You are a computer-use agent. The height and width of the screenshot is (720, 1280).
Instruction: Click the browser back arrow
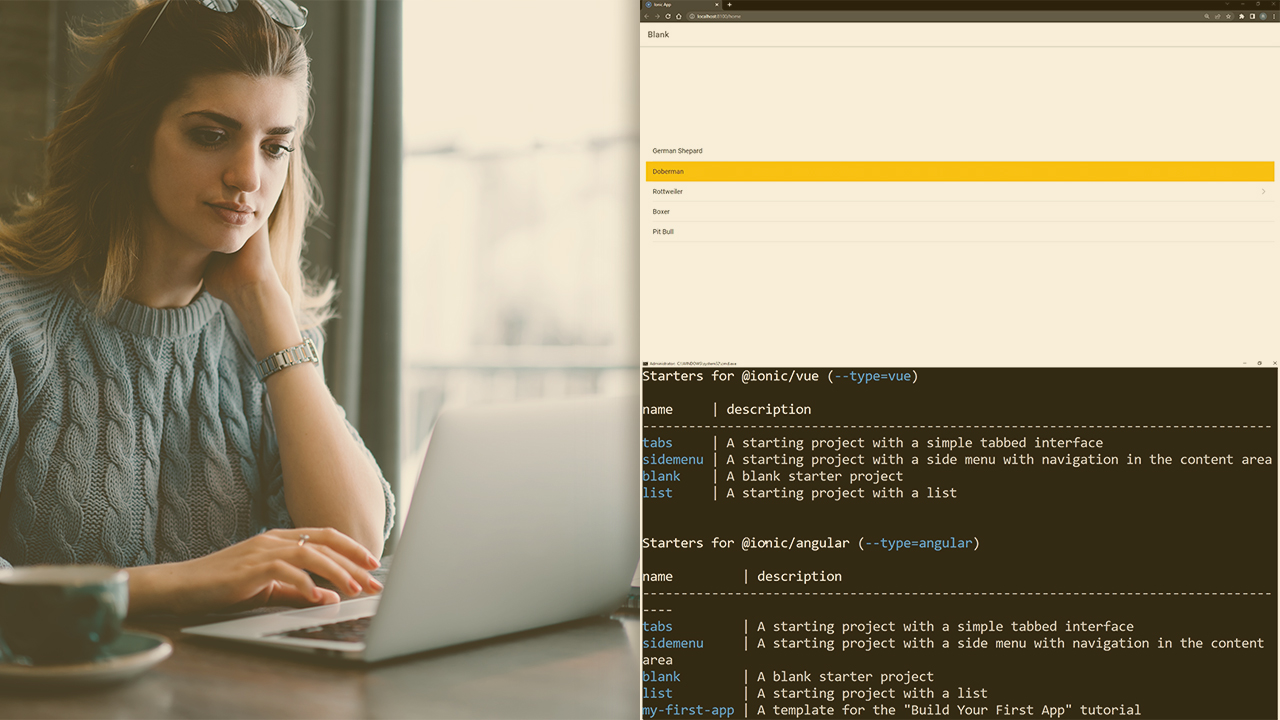click(x=647, y=16)
